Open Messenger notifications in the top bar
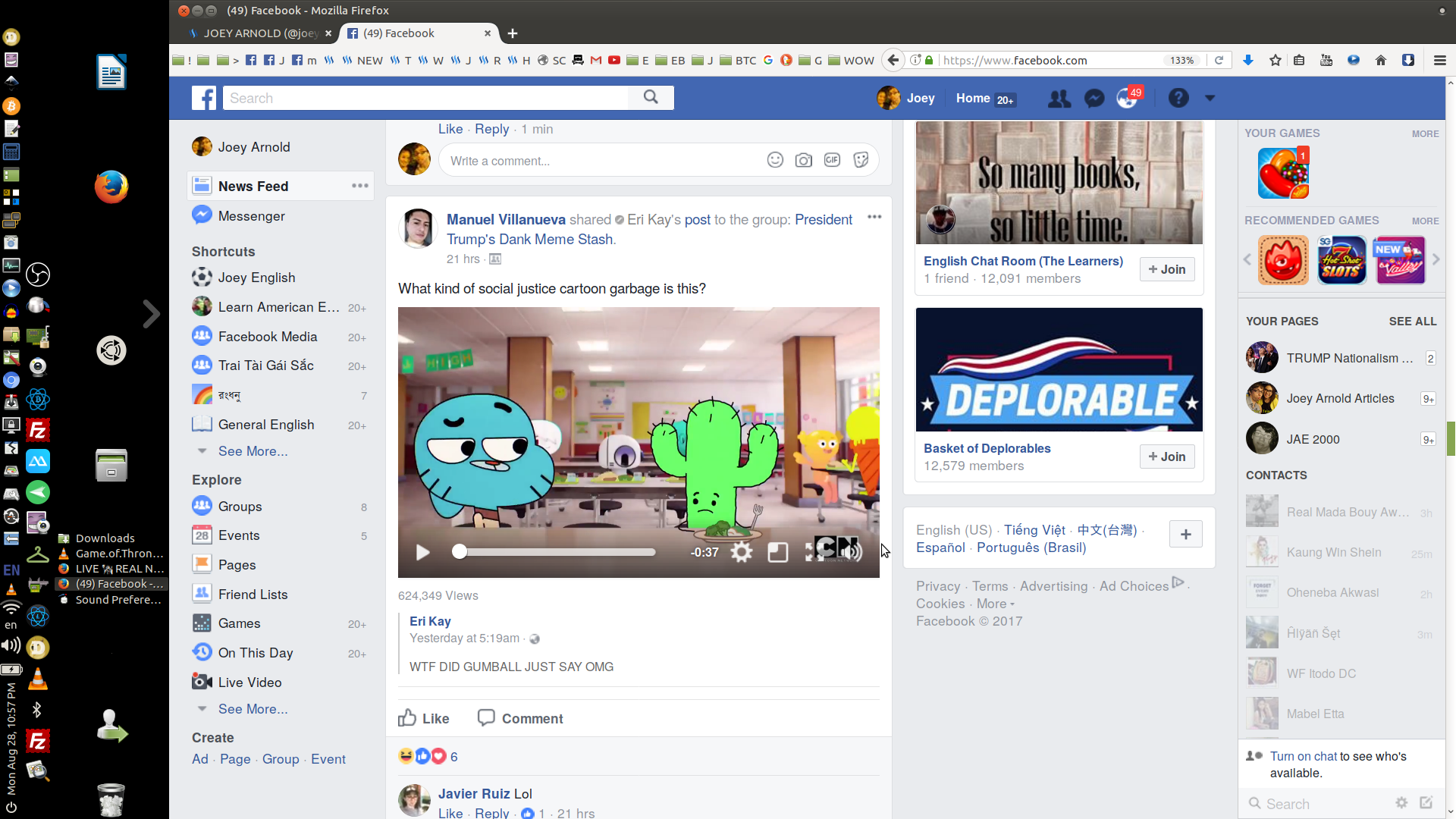1456x819 pixels. point(1094,99)
